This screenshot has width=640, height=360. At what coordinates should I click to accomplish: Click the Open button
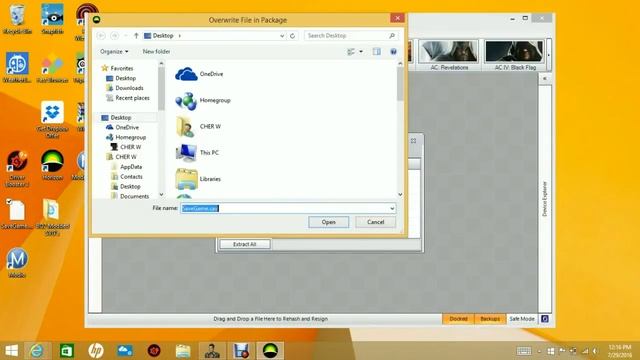329,222
